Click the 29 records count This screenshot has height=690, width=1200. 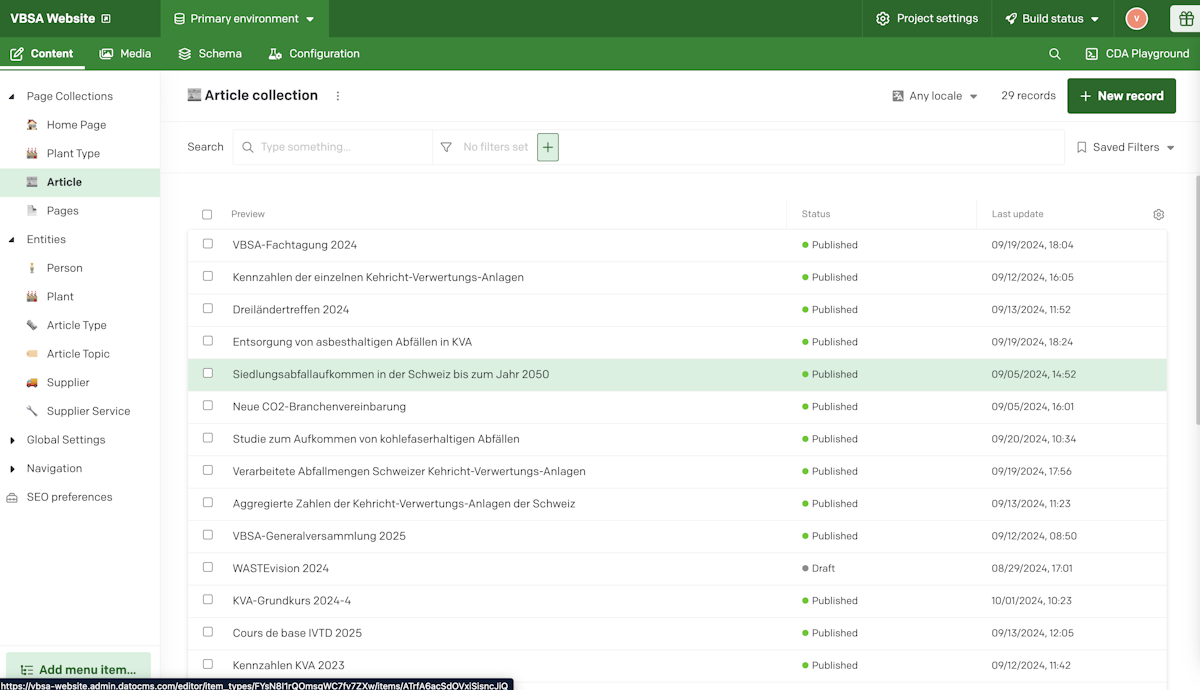coord(1028,96)
